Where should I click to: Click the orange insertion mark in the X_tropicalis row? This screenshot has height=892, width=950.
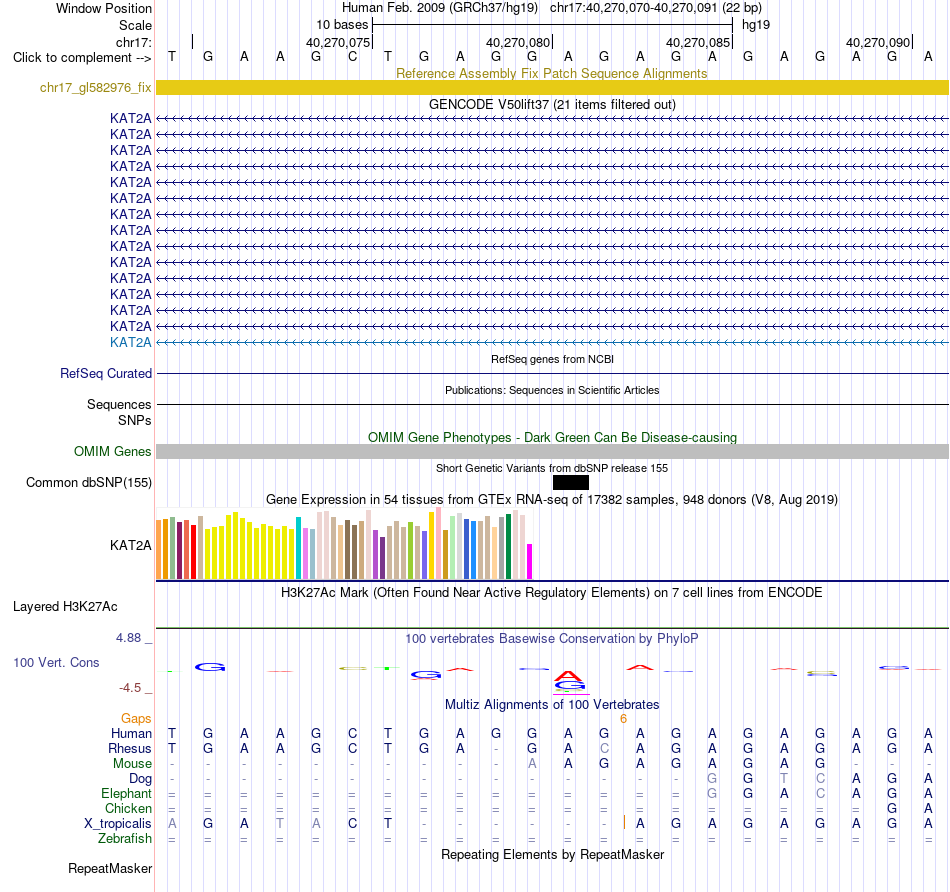(624, 822)
